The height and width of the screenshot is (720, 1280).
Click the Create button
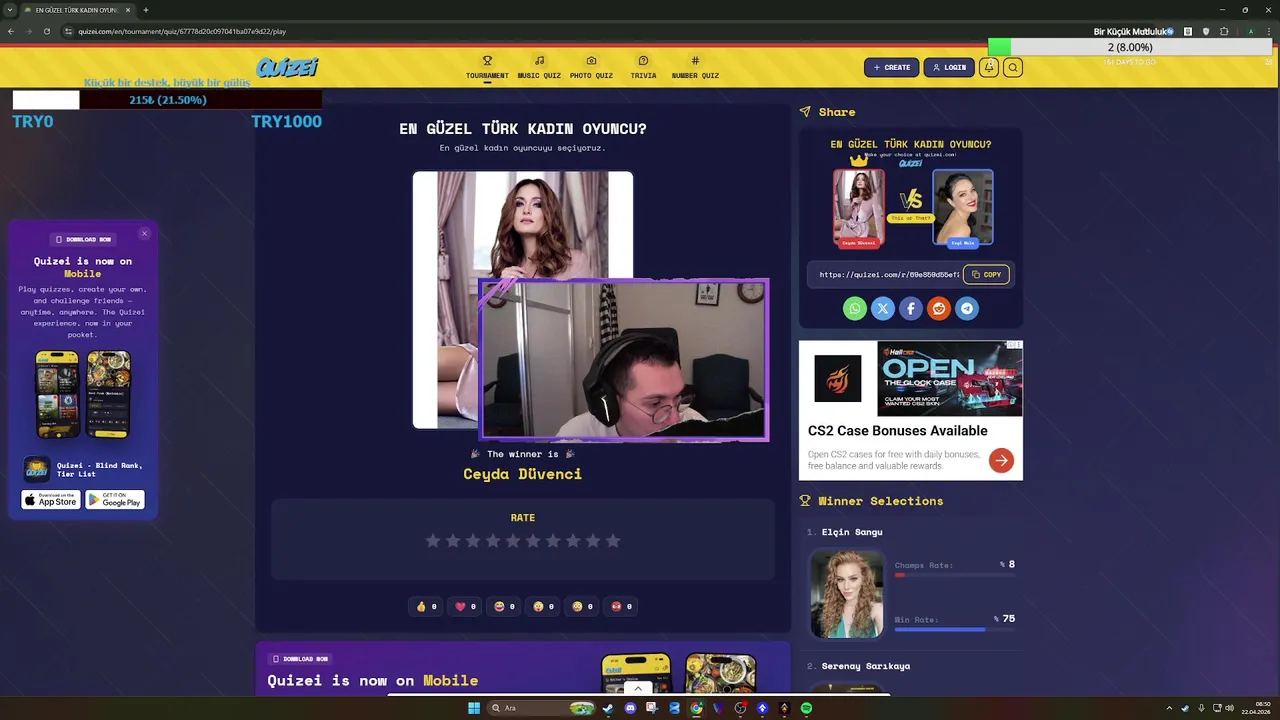point(891,67)
